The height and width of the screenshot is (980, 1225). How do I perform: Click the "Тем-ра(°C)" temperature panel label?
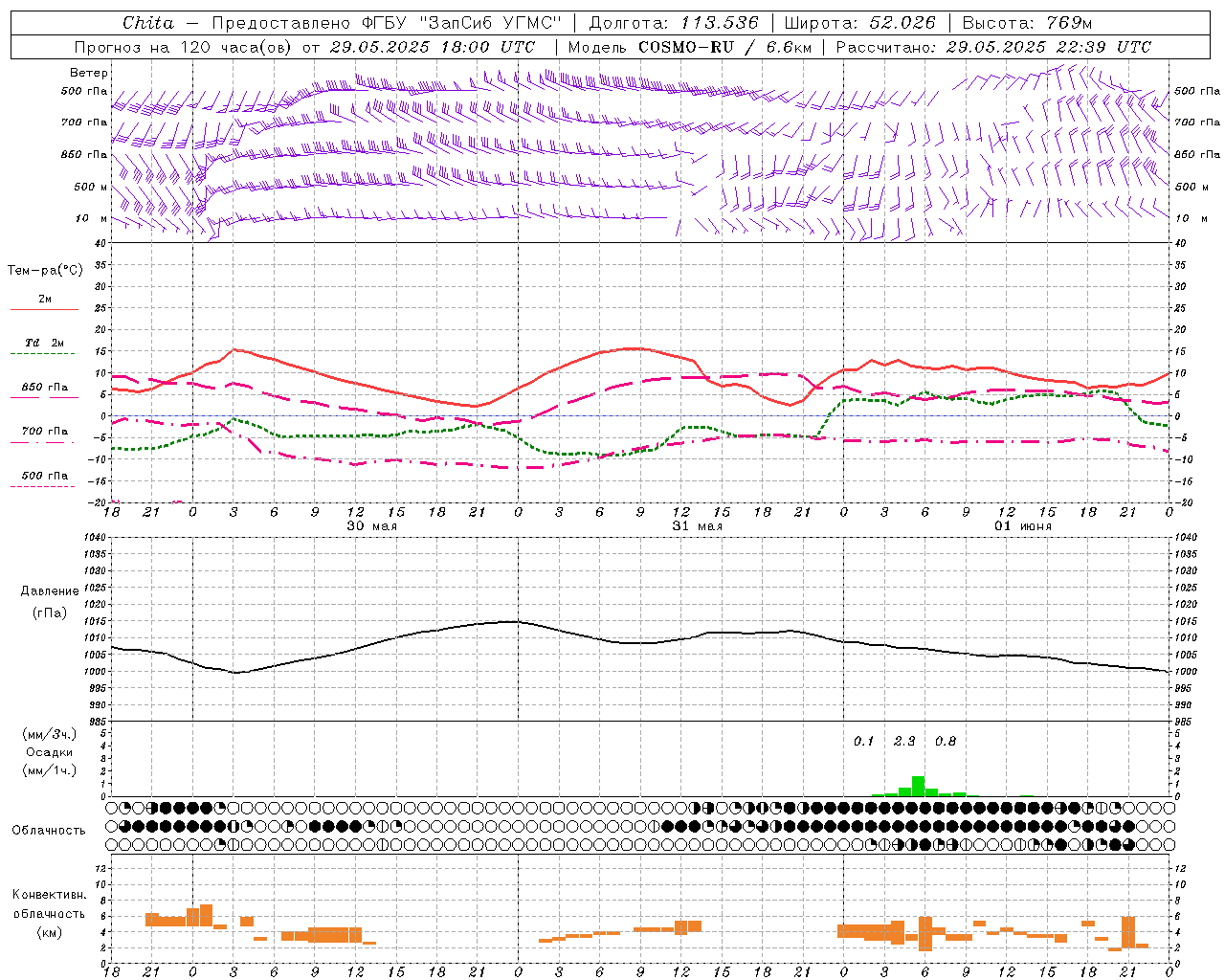click(45, 271)
